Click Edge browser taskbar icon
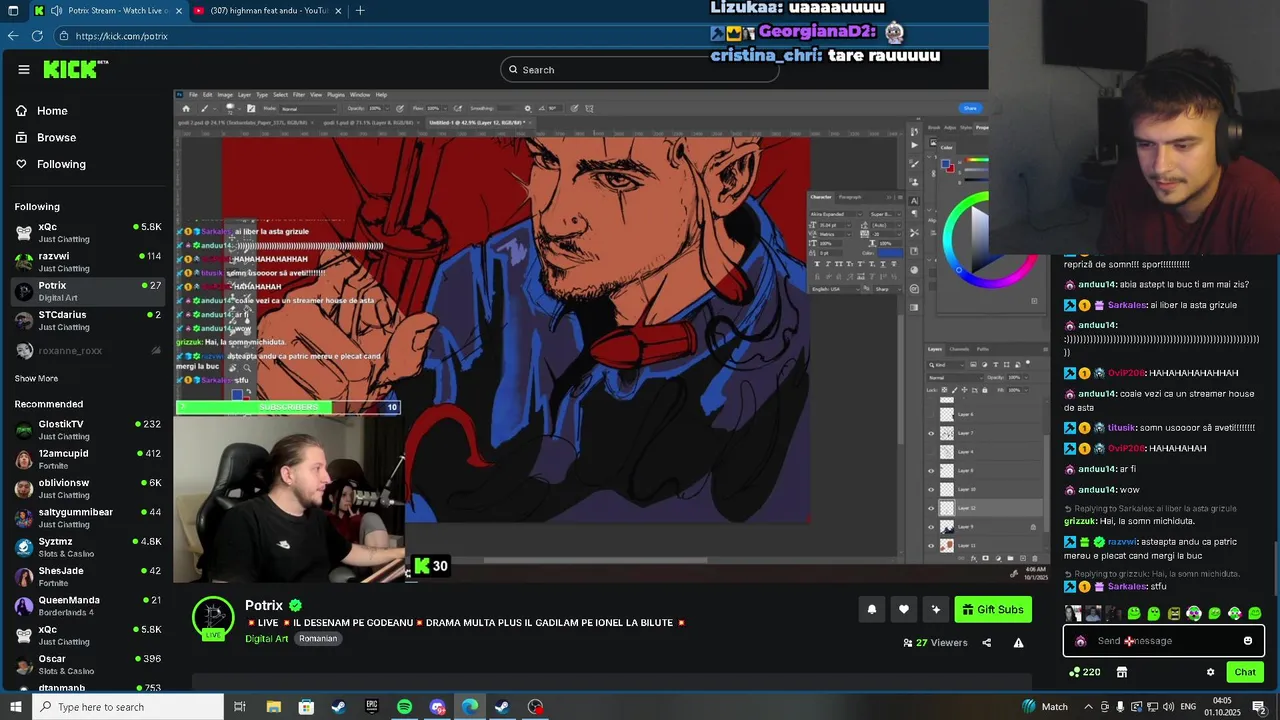 pyautogui.click(x=469, y=707)
